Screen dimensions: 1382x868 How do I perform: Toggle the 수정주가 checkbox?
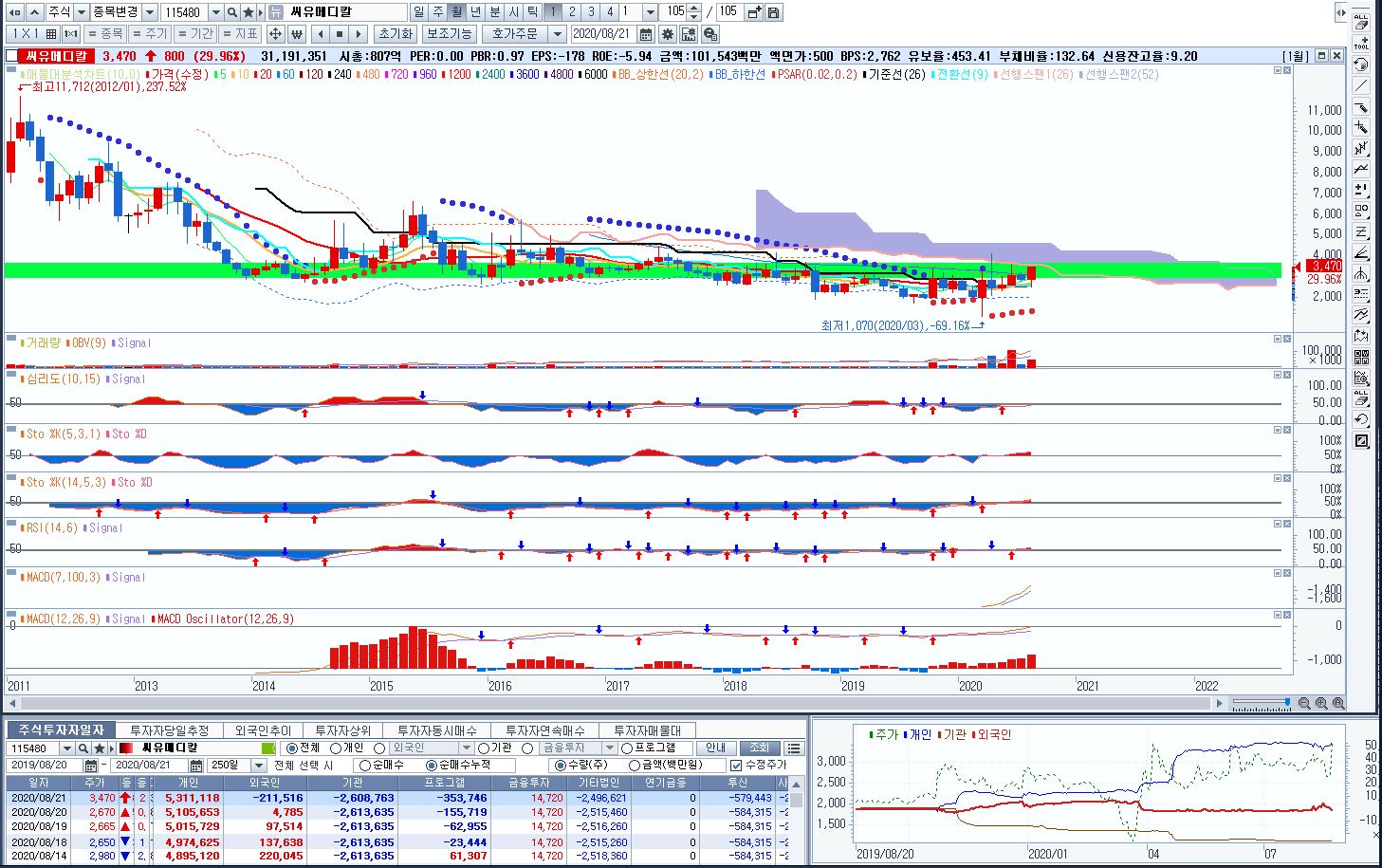tap(736, 766)
